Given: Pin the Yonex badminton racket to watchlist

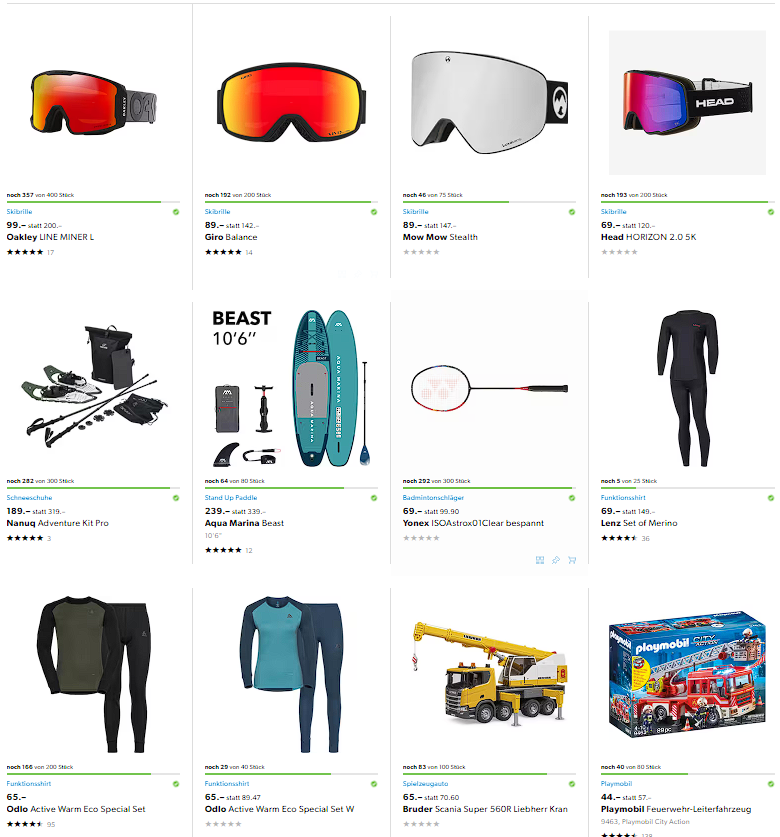Looking at the screenshot, I should pos(556,560).
